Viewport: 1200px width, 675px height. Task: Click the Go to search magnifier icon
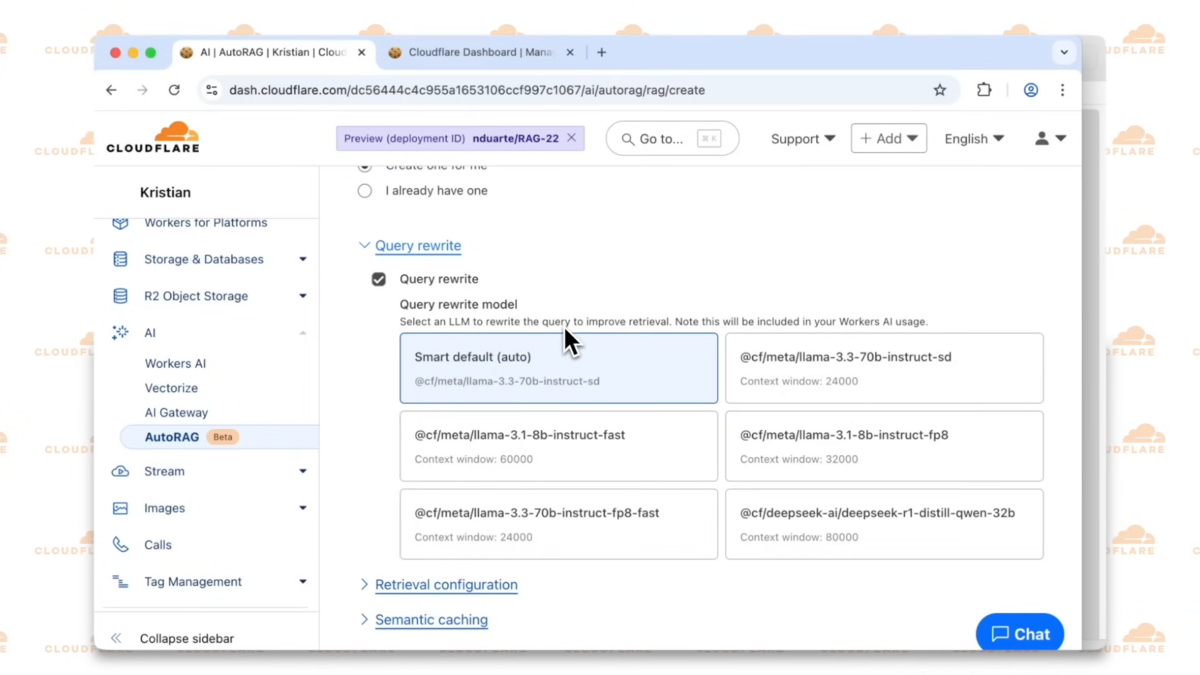tap(628, 139)
